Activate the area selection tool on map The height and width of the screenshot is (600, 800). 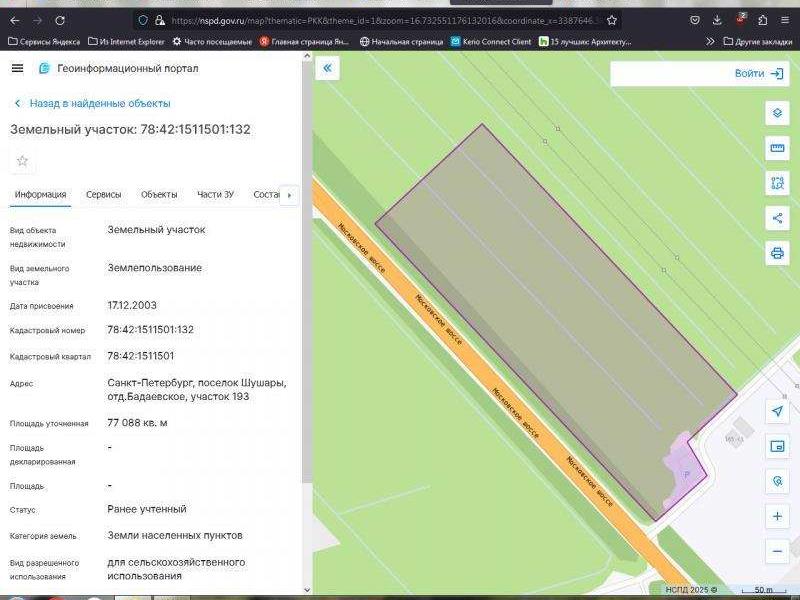777,183
